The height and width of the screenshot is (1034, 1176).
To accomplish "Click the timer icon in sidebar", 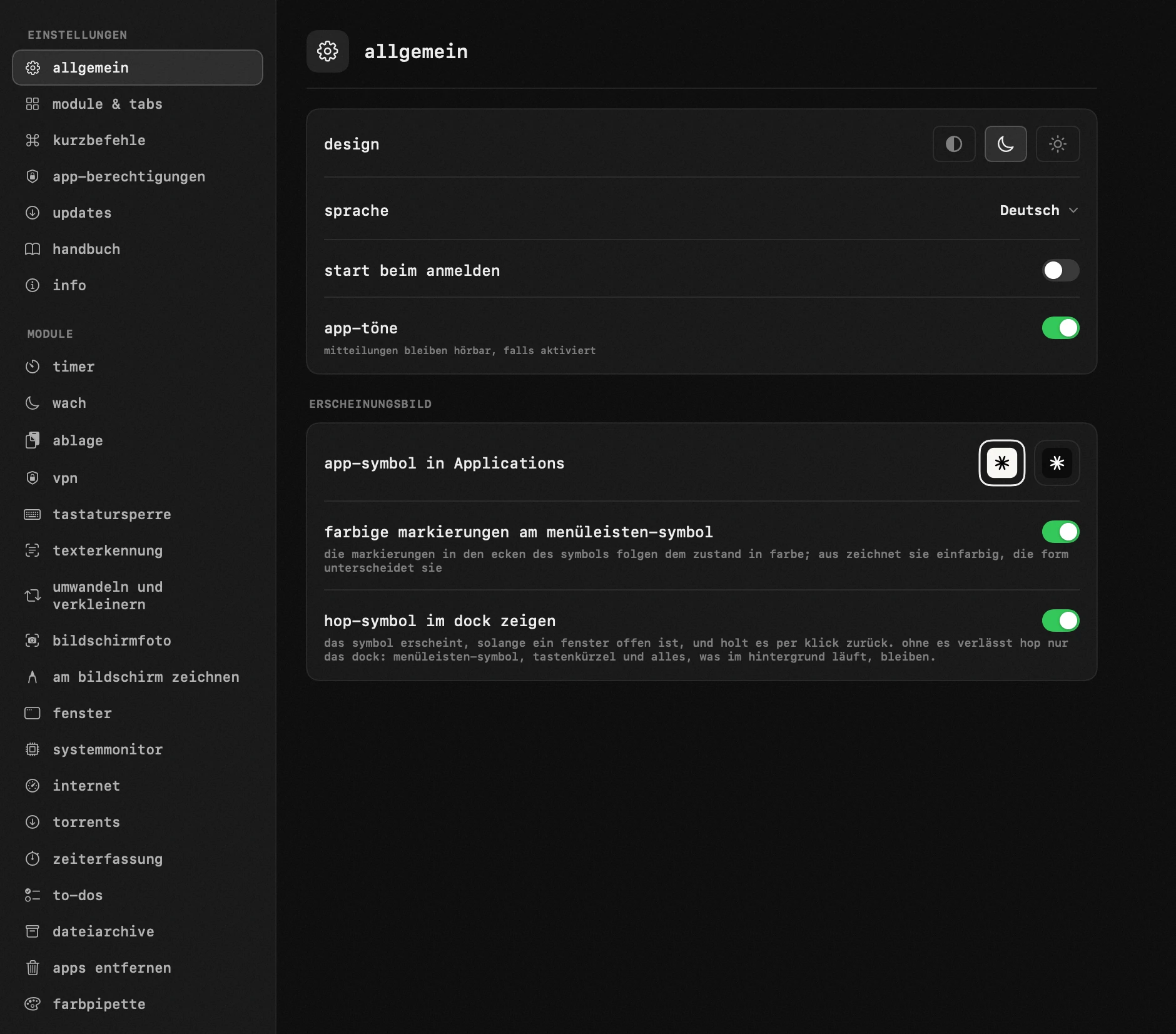I will coord(33,367).
